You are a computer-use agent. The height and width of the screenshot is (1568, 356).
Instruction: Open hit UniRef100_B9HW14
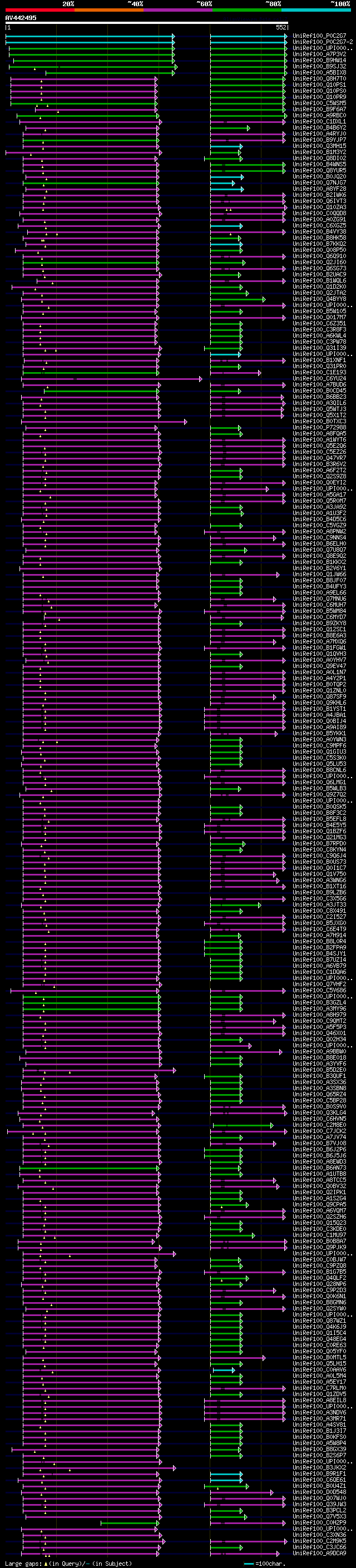pos(319,60)
